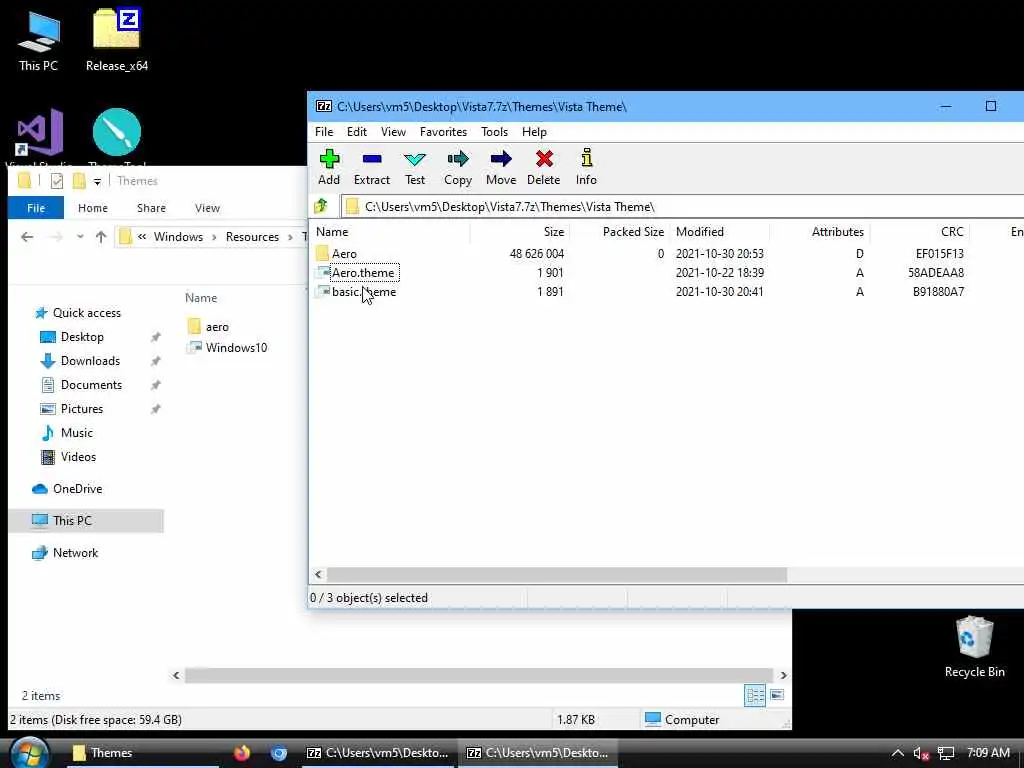
Task: Select the aero folder in Explorer
Action: click(x=208, y=327)
